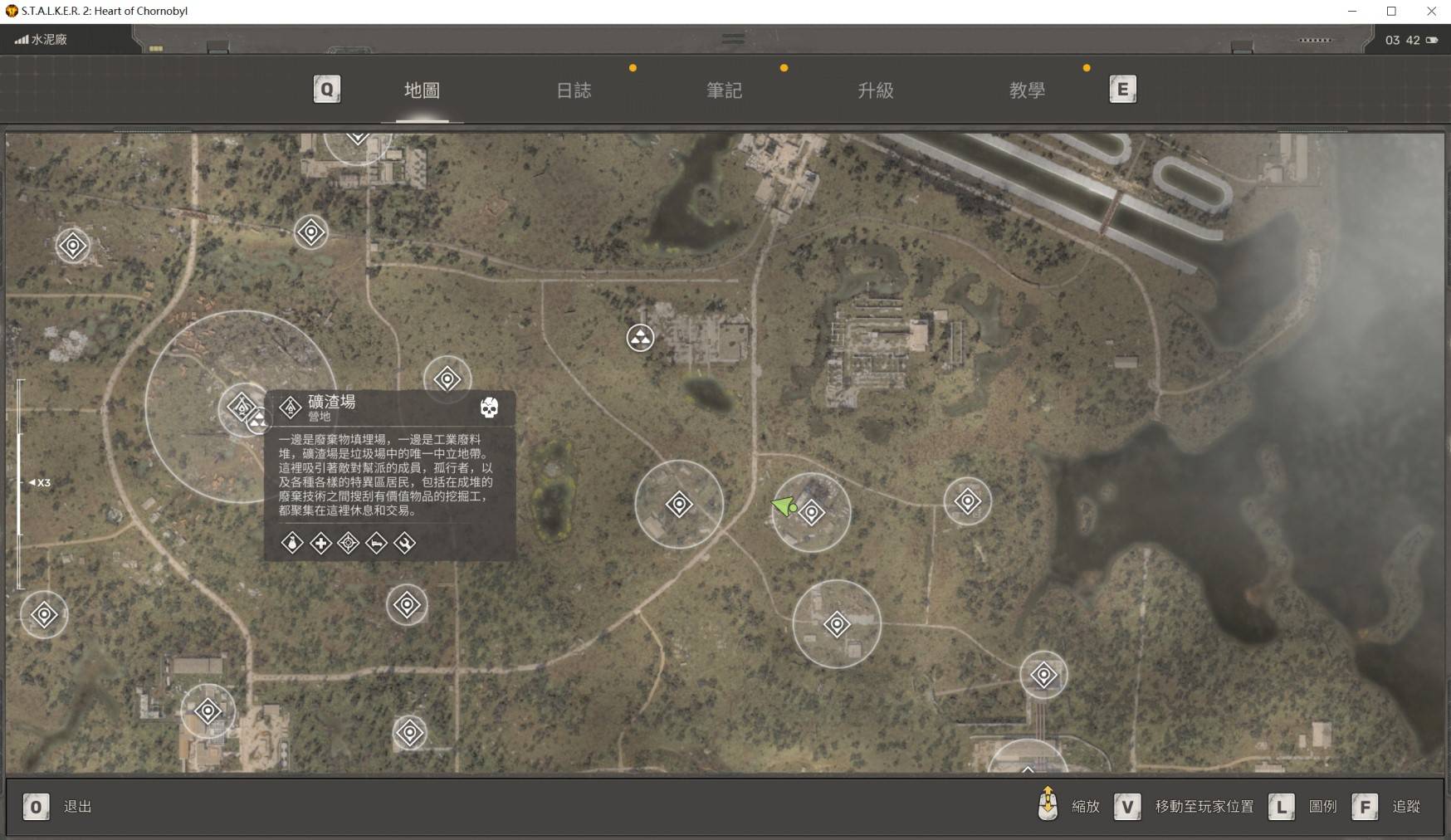Image resolution: width=1451 pixels, height=840 pixels.
Task: Click the bed rest icon in tooltip
Action: point(376,543)
